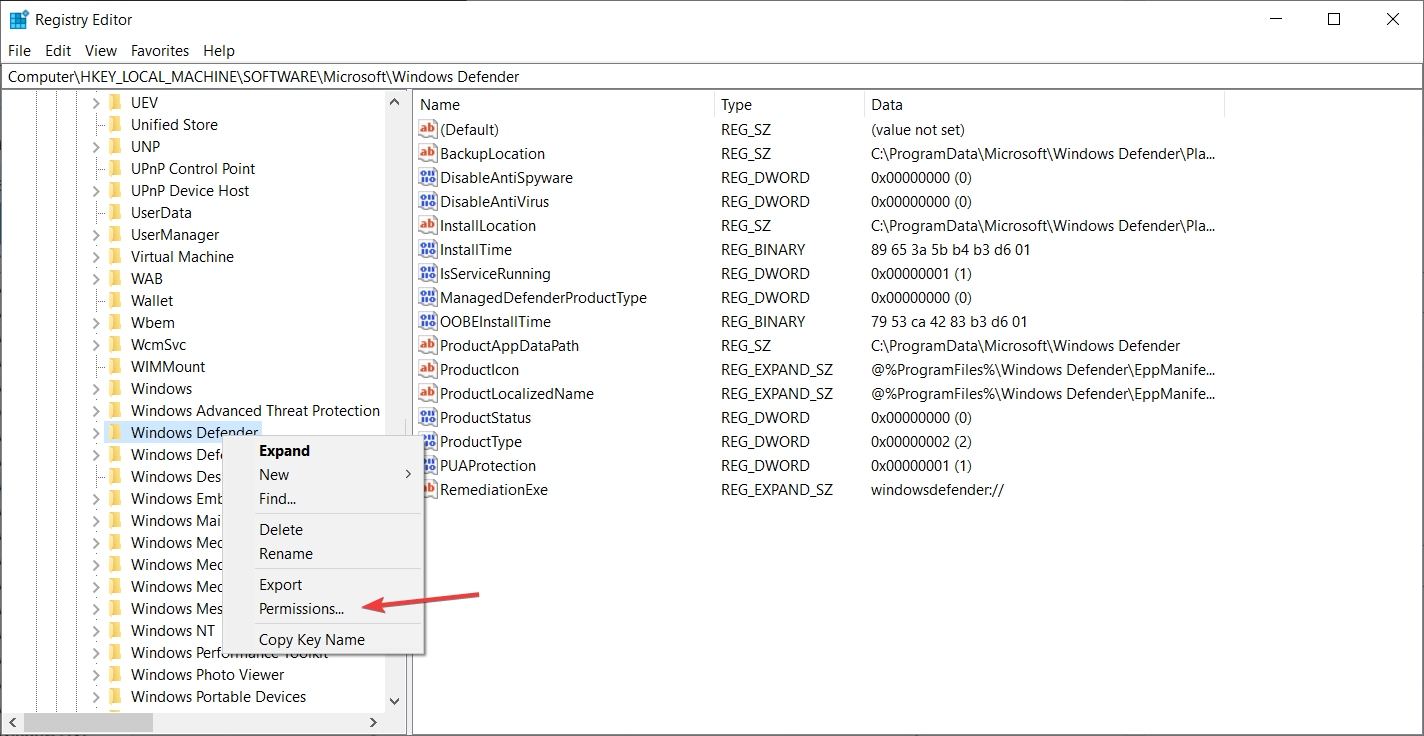1424x736 pixels.
Task: Click the horizontal scrollbar right arrow
Action: point(374,721)
